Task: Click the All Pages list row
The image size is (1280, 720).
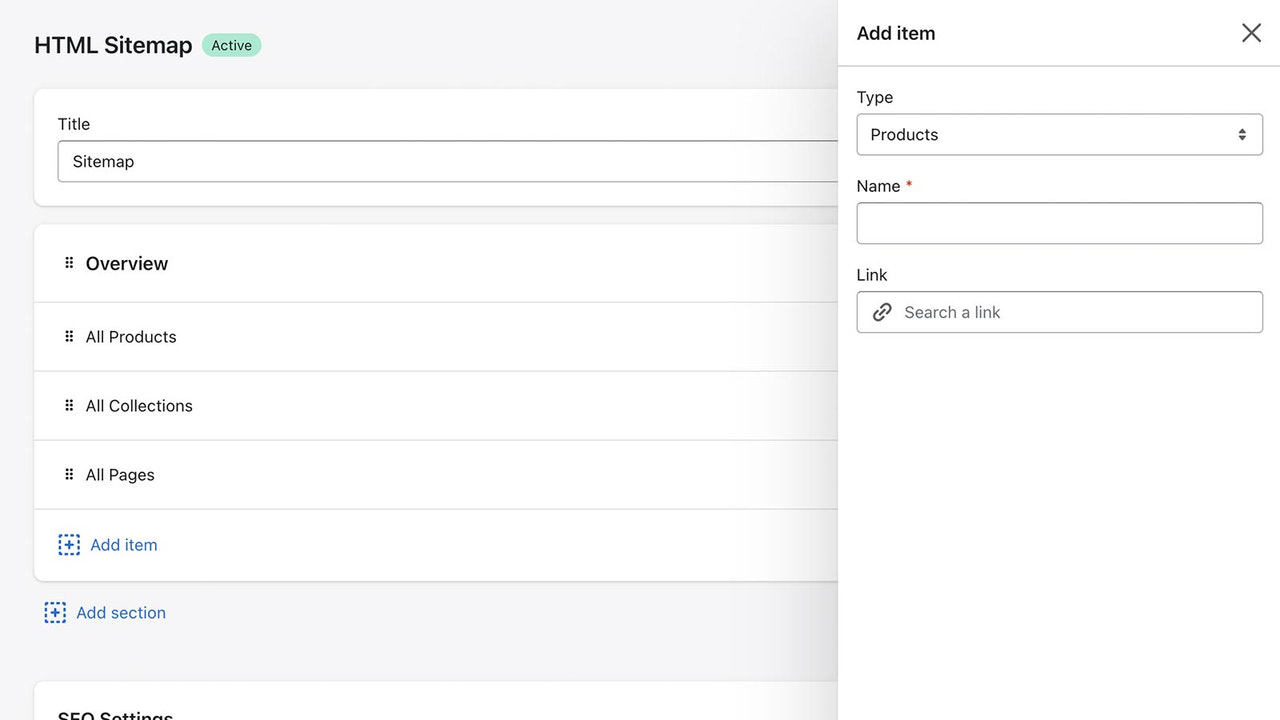Action: 400,475
